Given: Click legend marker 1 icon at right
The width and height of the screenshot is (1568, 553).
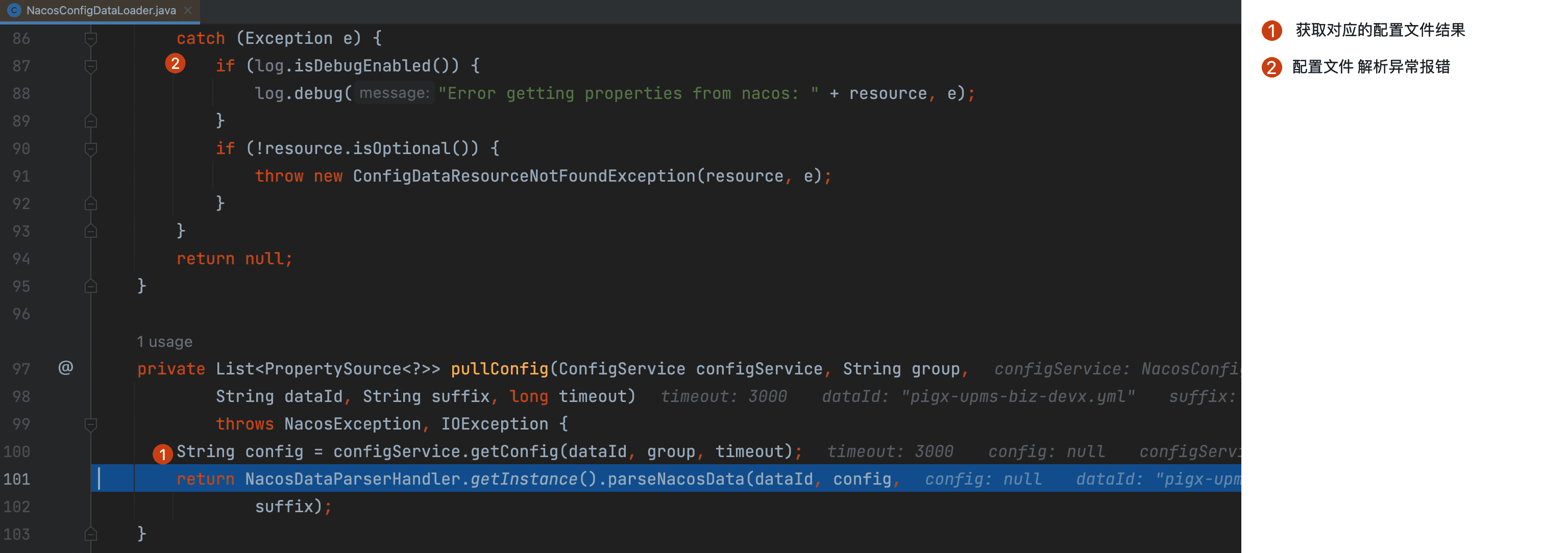Looking at the screenshot, I should (1271, 31).
